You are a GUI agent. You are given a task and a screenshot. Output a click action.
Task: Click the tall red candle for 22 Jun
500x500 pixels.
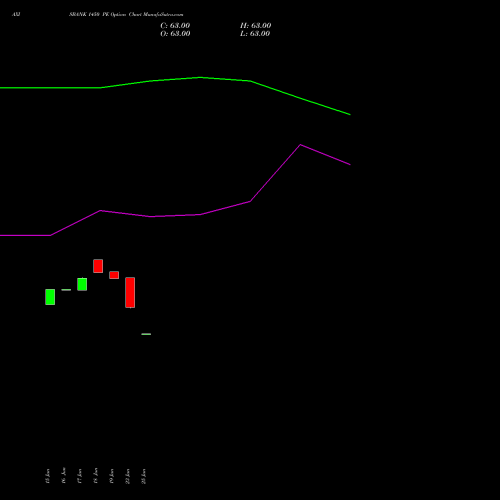pyautogui.click(x=130, y=292)
